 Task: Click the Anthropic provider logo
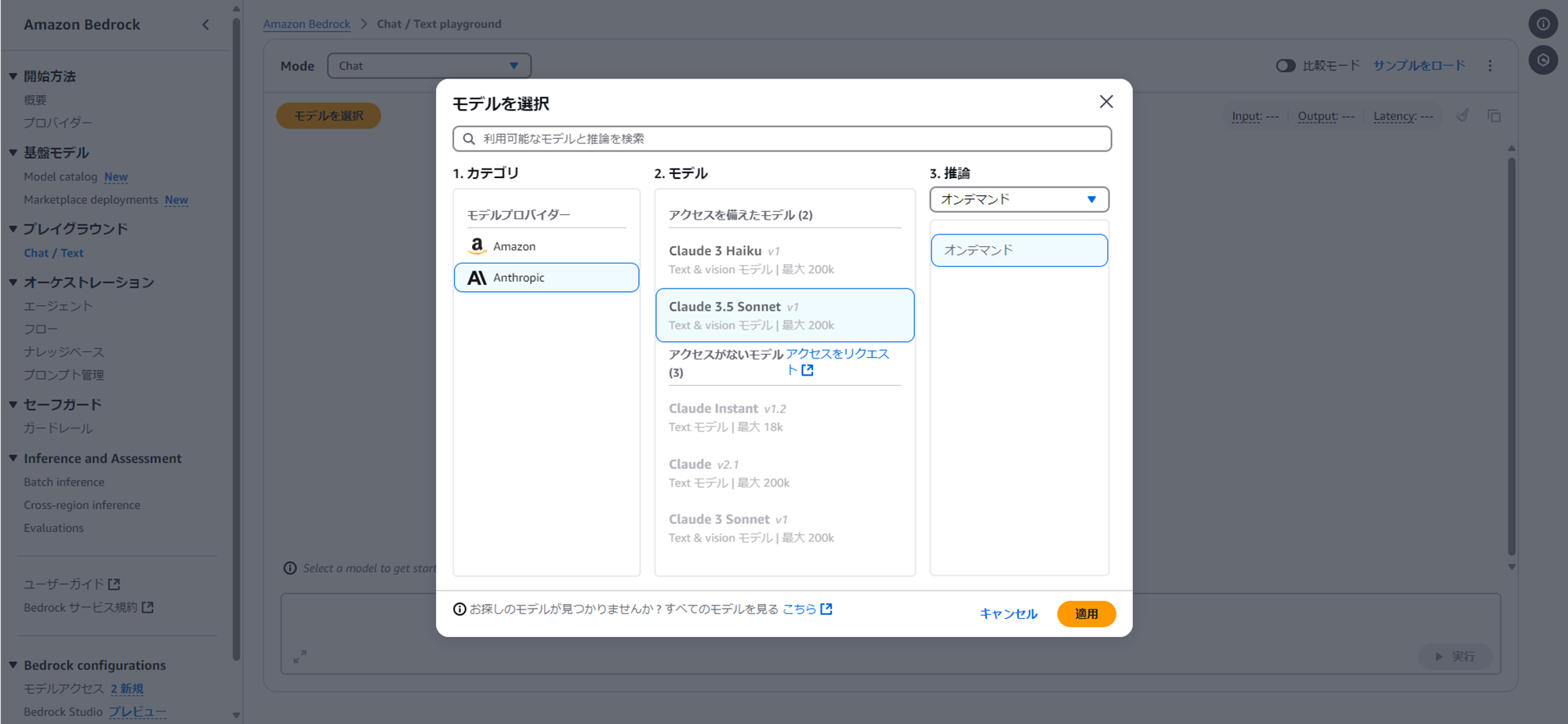pyautogui.click(x=477, y=278)
